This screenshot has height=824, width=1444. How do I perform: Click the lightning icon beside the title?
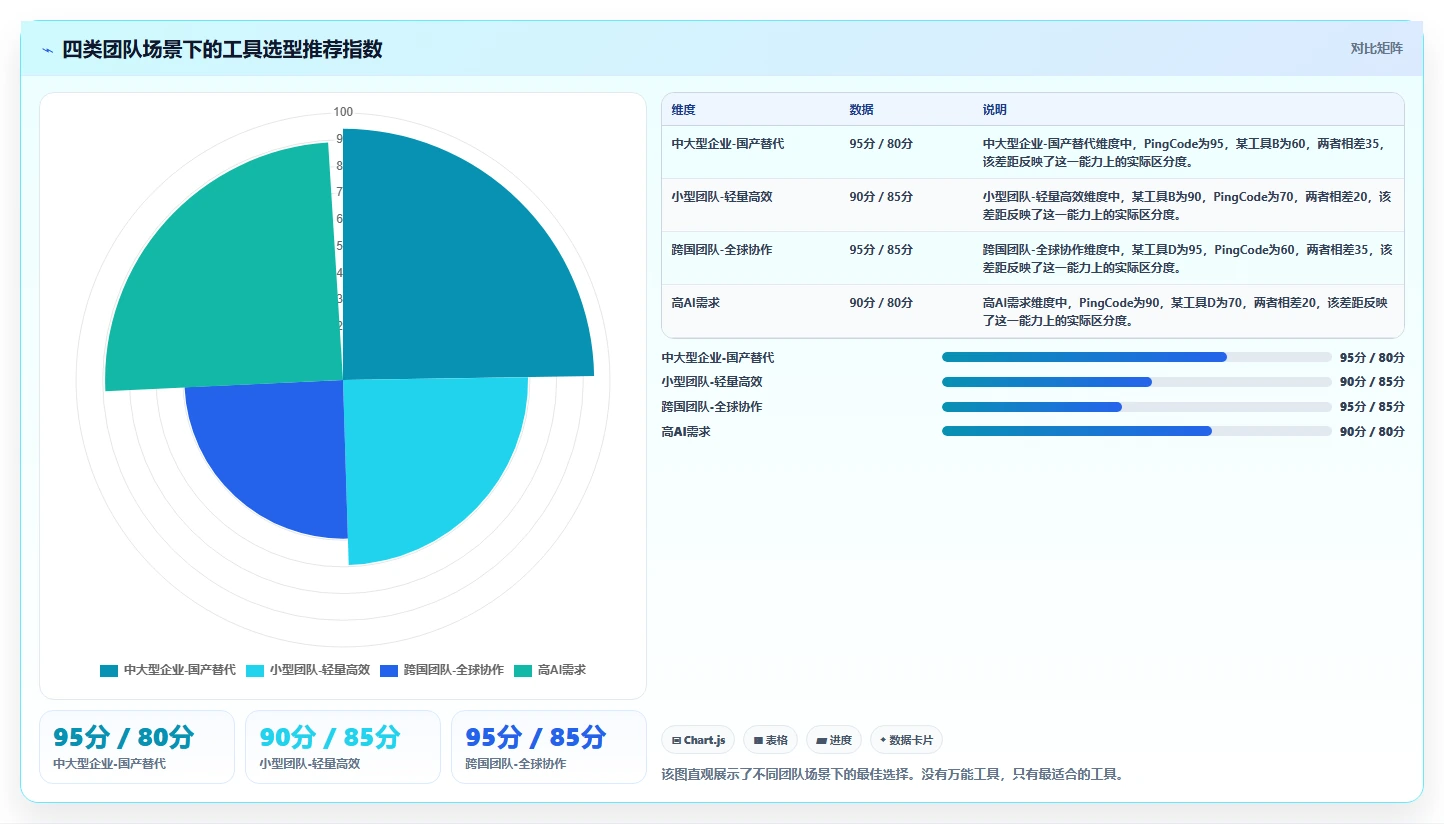47,50
